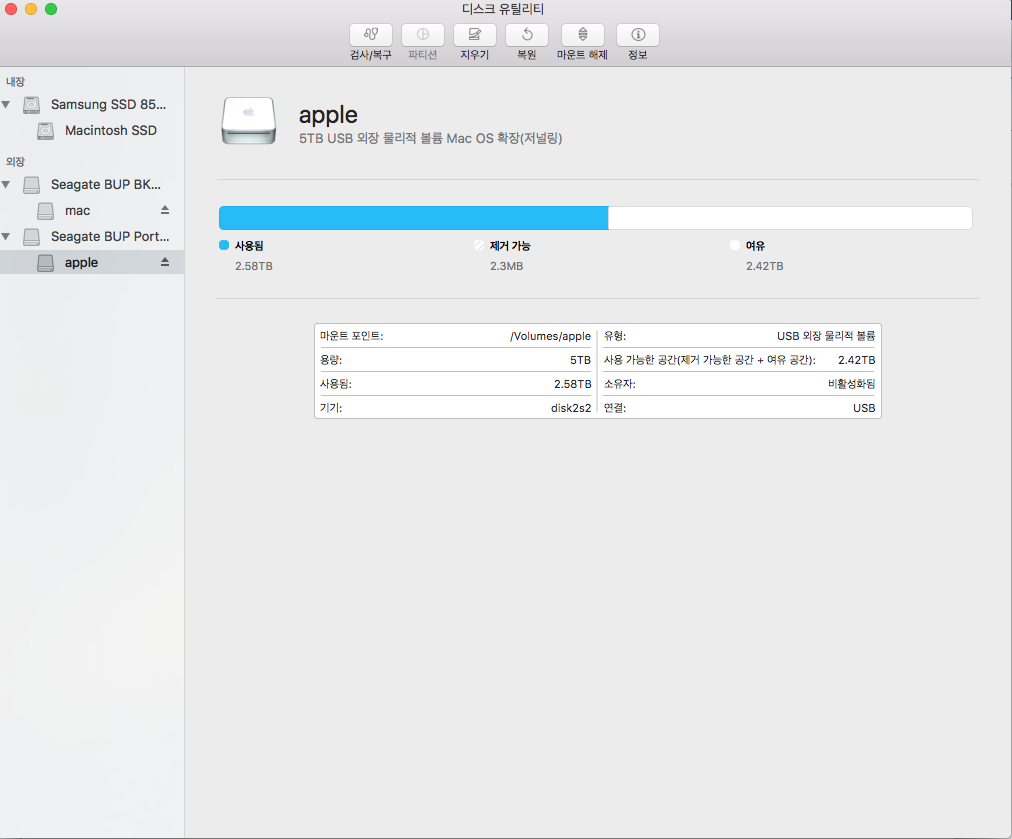Eject the mac volume in the sidebar
The image size is (1012, 839).
click(165, 210)
